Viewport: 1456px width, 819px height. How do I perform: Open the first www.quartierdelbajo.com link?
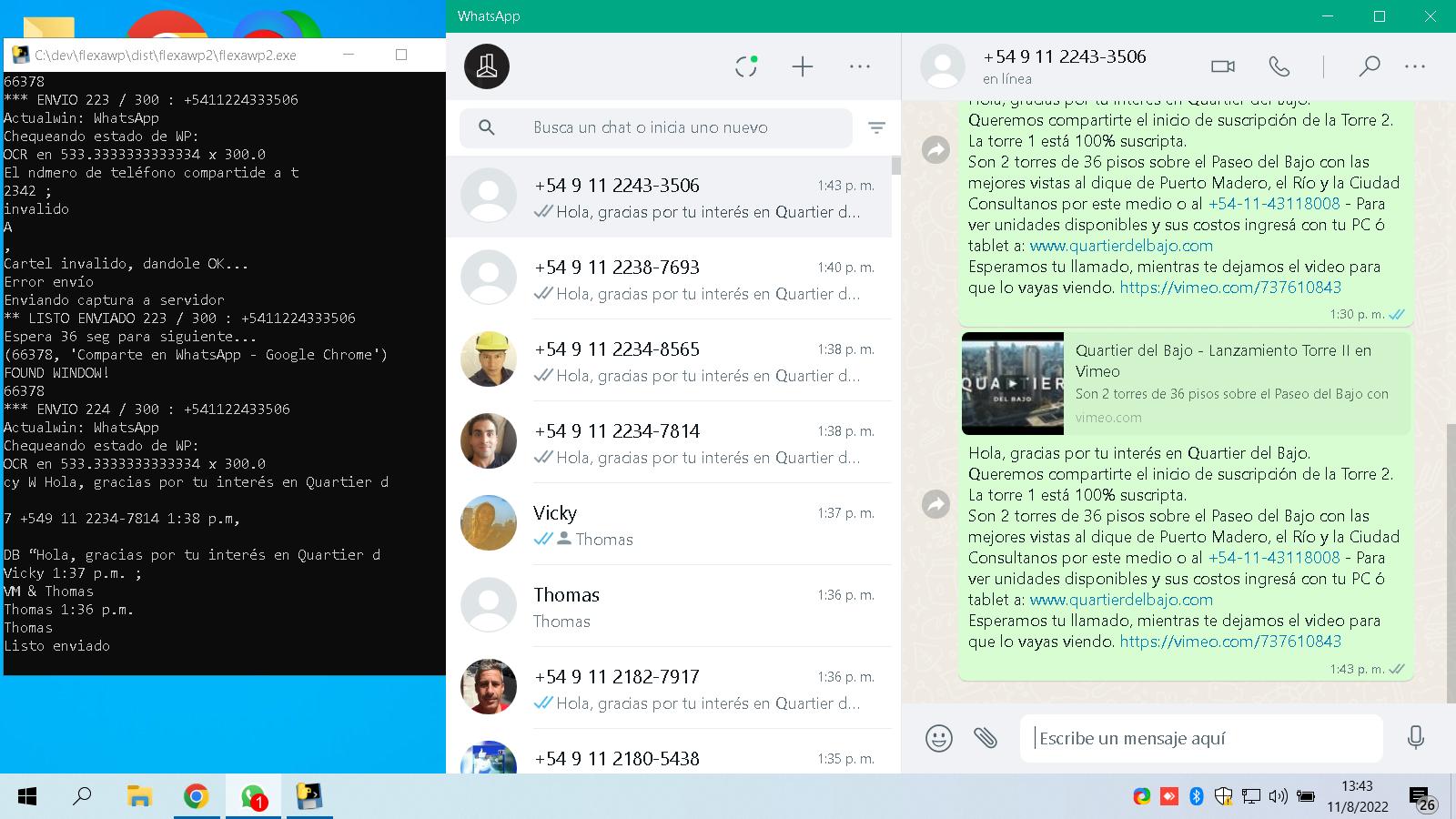1121,246
